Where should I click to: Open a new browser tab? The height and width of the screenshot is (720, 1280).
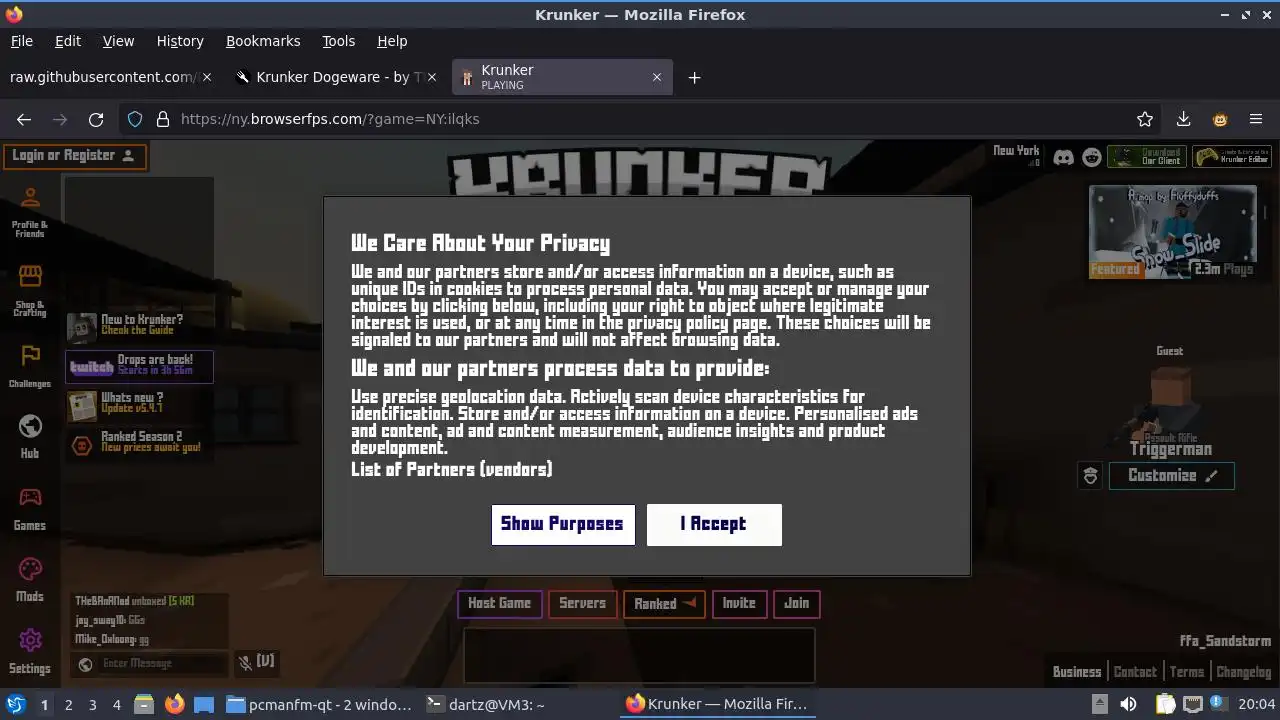(694, 77)
